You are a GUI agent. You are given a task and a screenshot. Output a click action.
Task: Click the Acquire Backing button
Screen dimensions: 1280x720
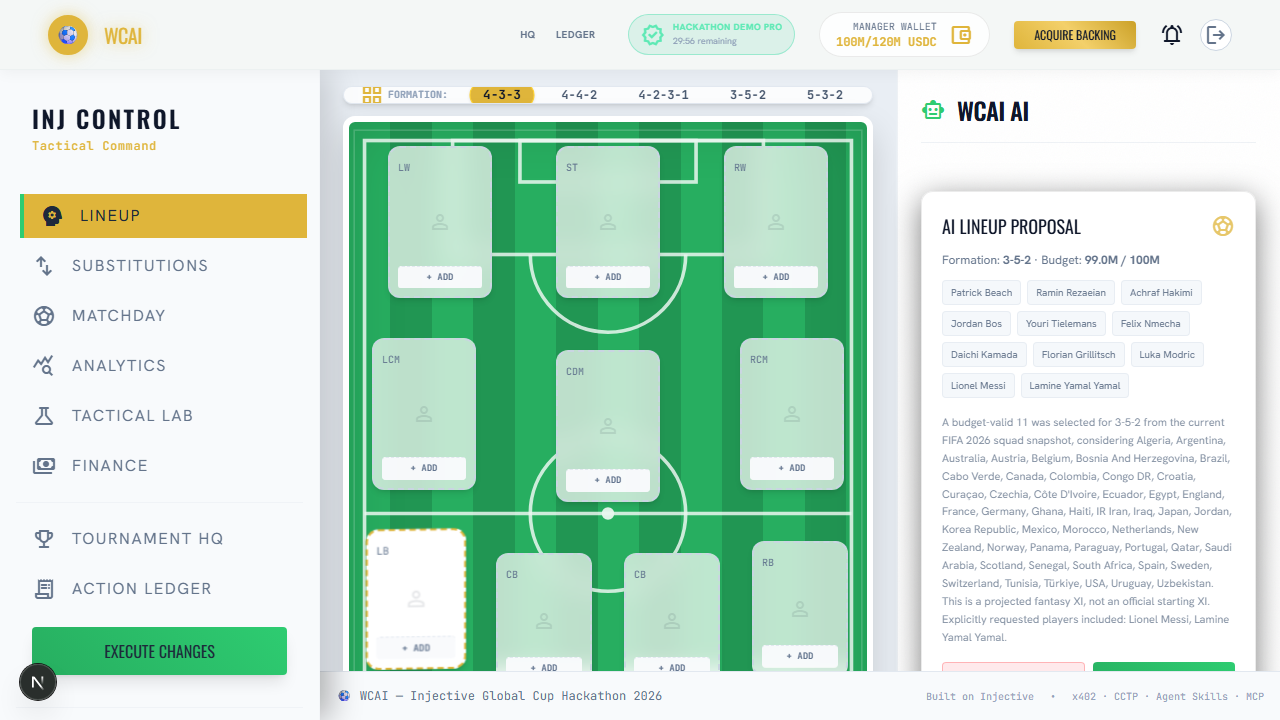pyautogui.click(x=1075, y=35)
